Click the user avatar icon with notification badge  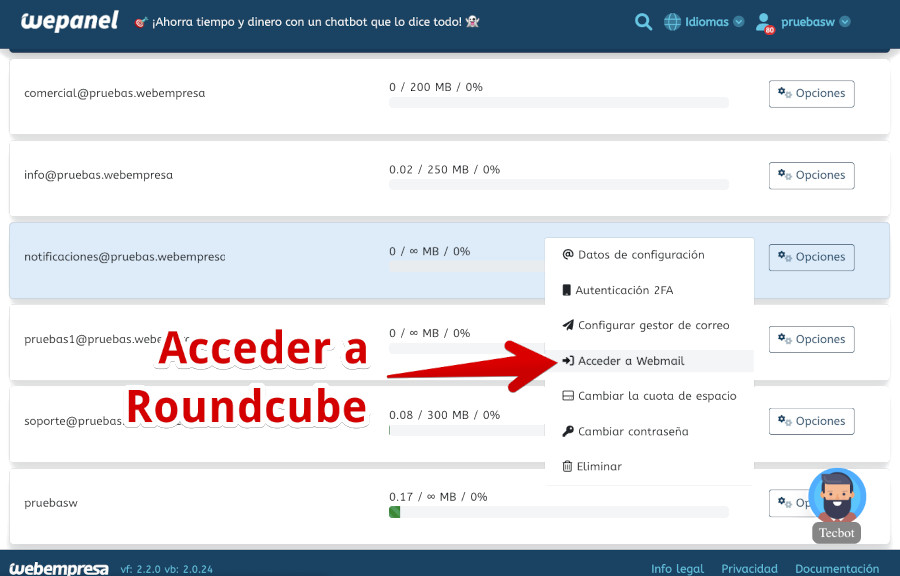[765, 23]
